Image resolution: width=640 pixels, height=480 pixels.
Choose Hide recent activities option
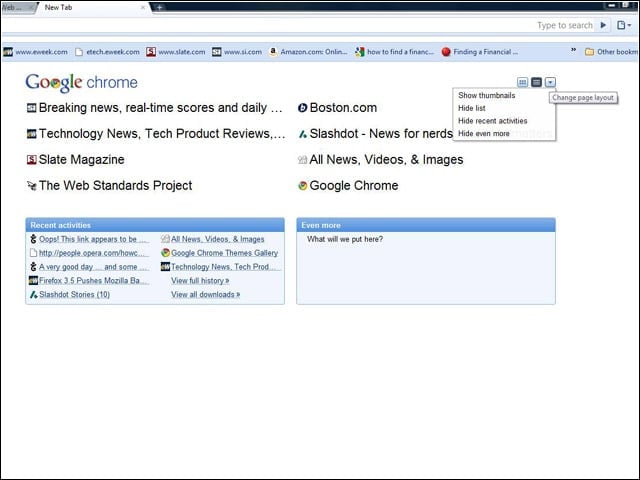click(x=493, y=121)
